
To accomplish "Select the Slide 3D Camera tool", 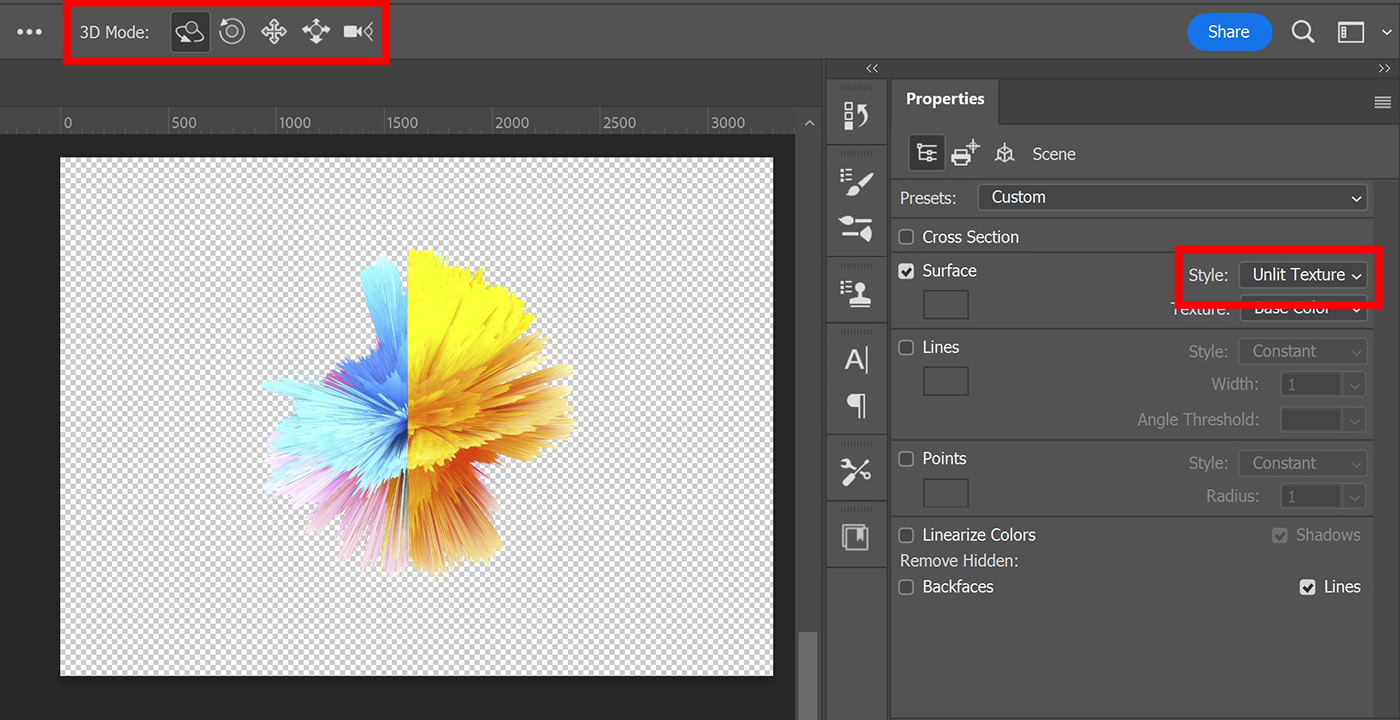I will point(315,31).
